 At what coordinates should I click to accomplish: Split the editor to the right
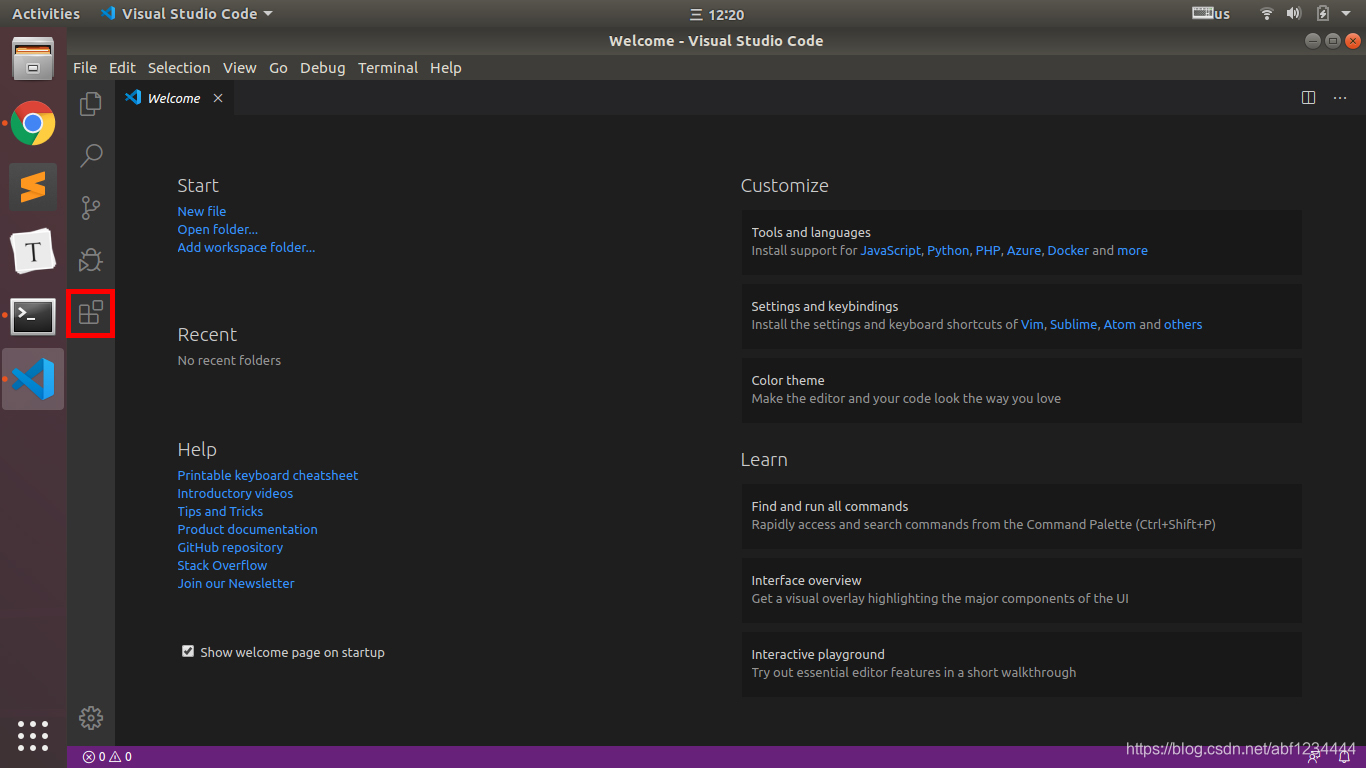pyautogui.click(x=1308, y=98)
